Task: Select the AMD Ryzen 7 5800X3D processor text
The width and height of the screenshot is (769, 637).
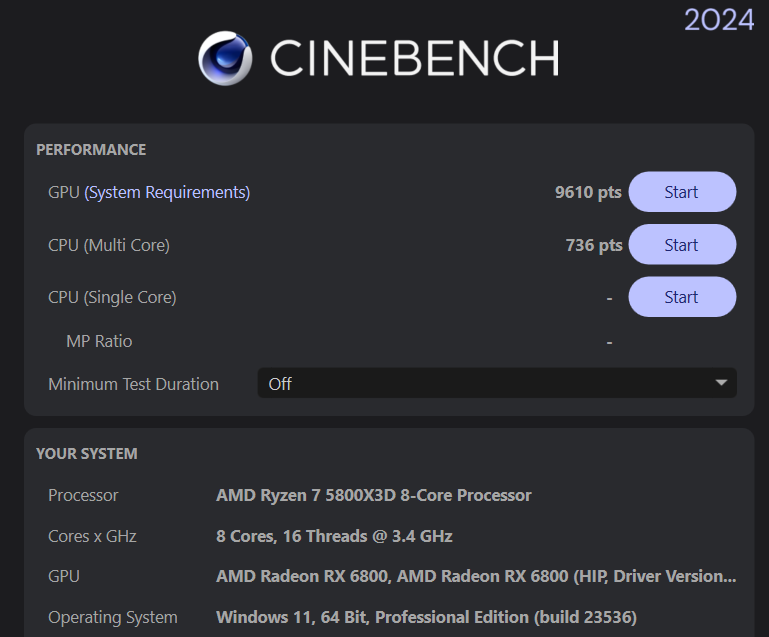Action: [x=374, y=495]
